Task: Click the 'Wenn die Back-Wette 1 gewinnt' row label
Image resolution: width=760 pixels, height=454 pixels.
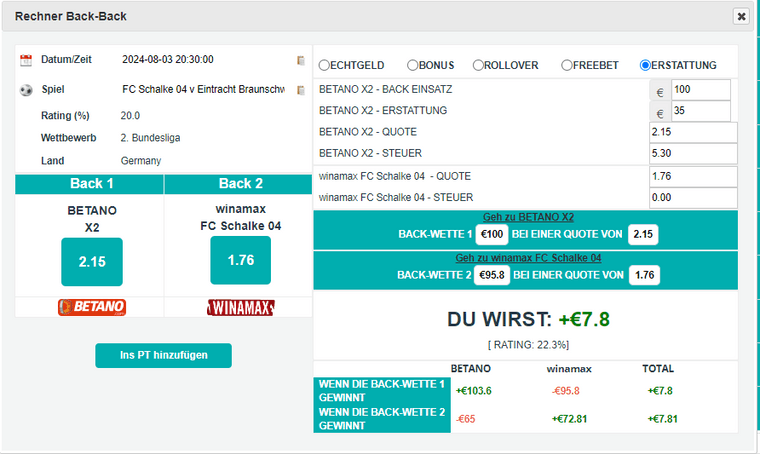Action: pyautogui.click(x=382, y=391)
